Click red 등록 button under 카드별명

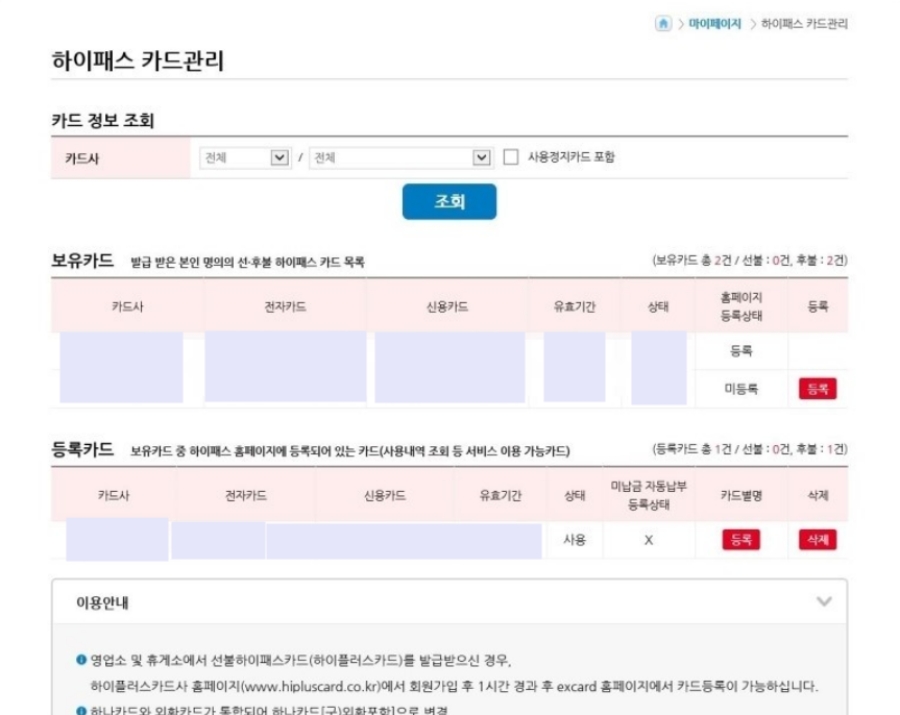click(x=741, y=539)
